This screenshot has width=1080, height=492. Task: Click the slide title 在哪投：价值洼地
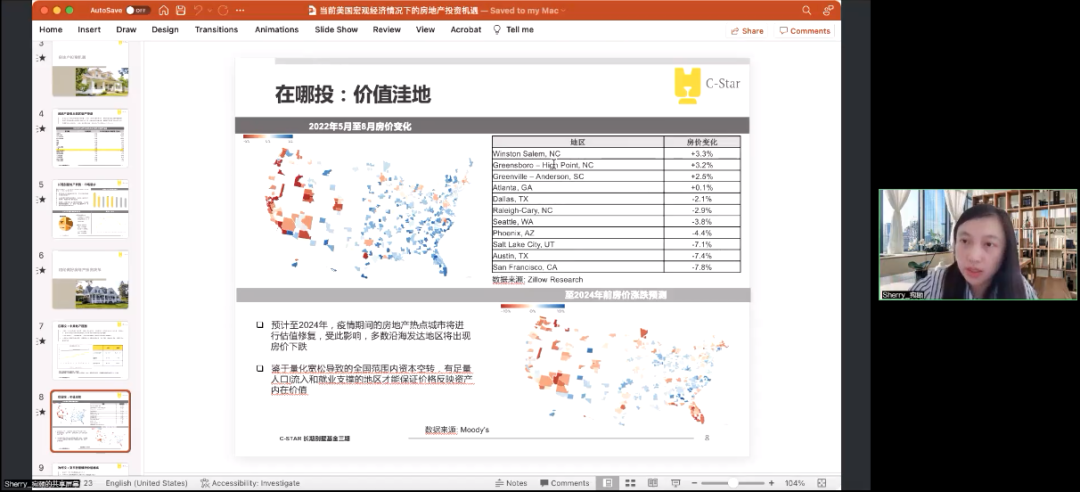353,94
